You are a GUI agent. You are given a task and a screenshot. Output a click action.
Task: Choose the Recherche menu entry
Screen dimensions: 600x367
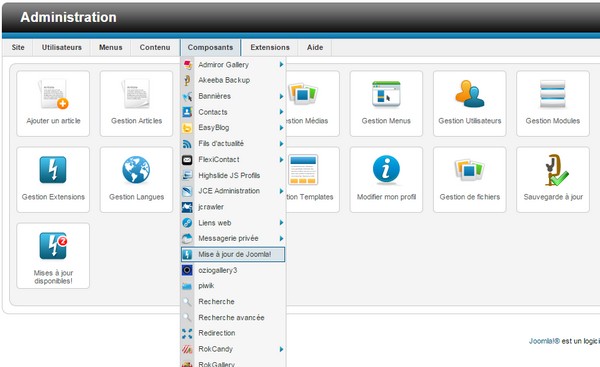click(x=233, y=302)
